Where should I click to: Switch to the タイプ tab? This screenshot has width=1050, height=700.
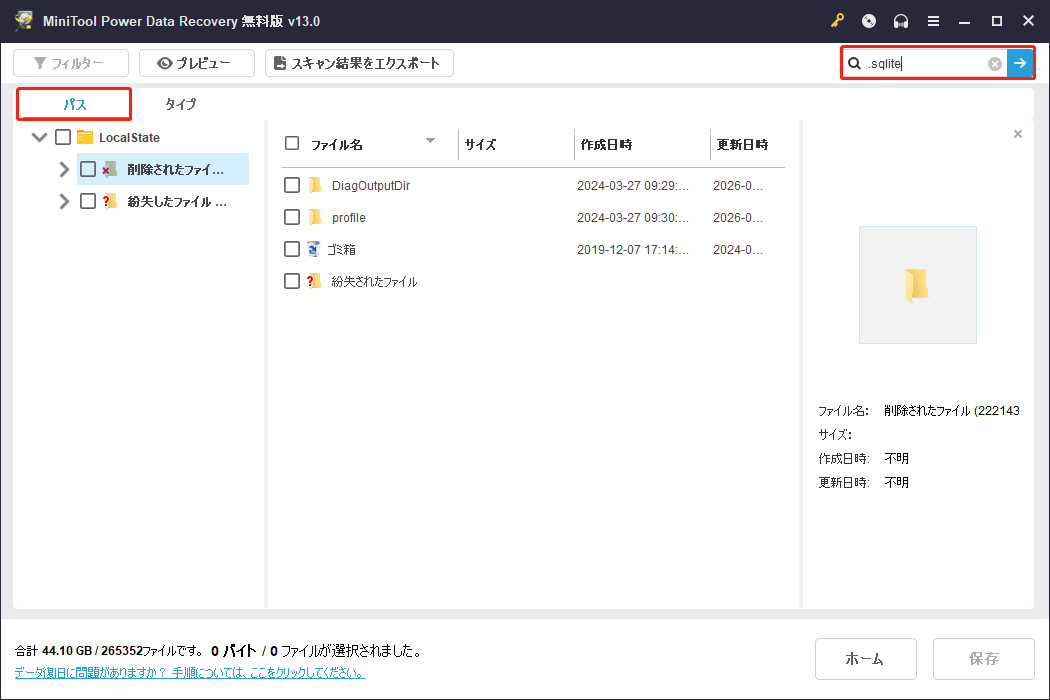pos(181,104)
